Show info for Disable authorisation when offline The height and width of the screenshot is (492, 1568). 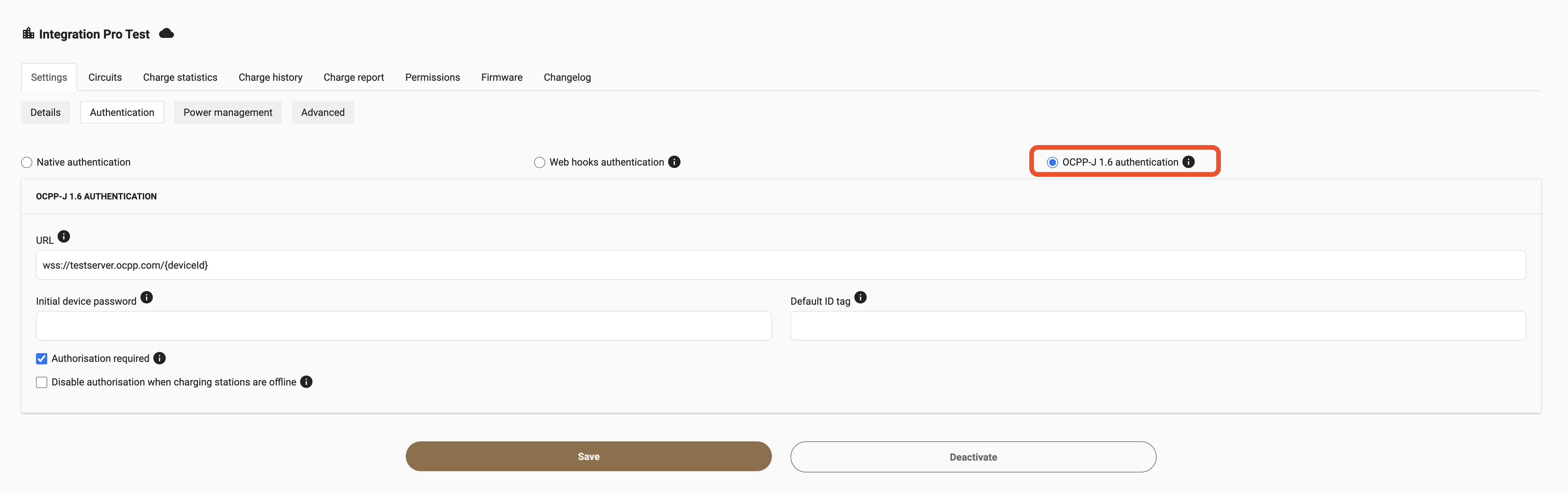coord(306,382)
